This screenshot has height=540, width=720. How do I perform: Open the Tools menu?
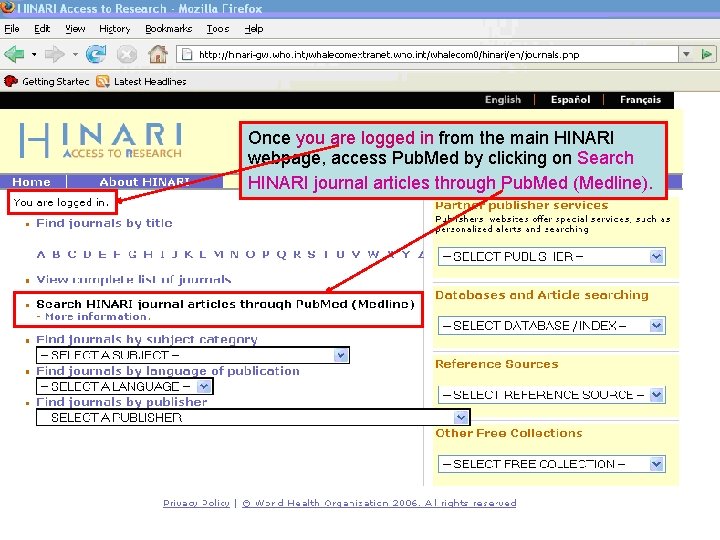218,28
